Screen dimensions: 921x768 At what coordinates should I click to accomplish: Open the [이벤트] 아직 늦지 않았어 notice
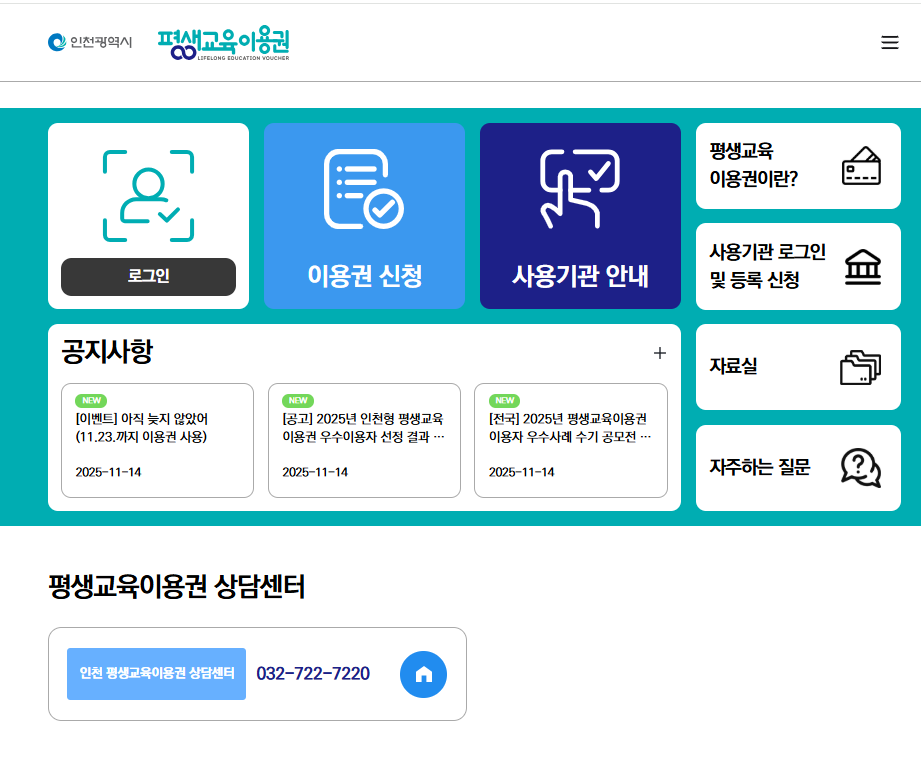[157, 440]
